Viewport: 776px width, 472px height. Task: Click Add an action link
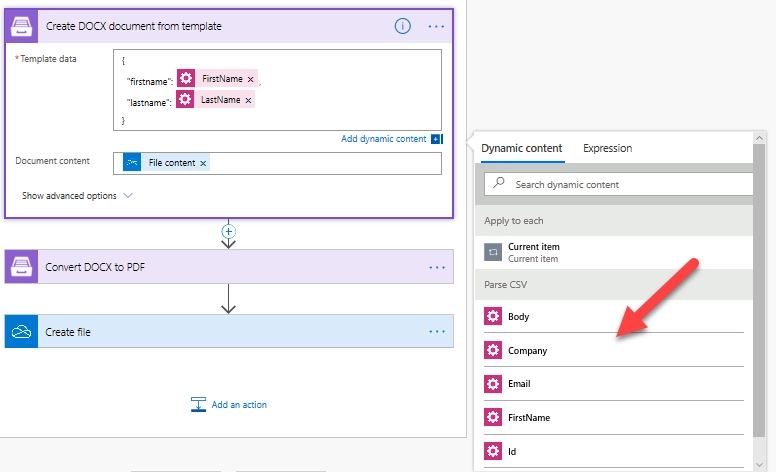pyautogui.click(x=239, y=404)
